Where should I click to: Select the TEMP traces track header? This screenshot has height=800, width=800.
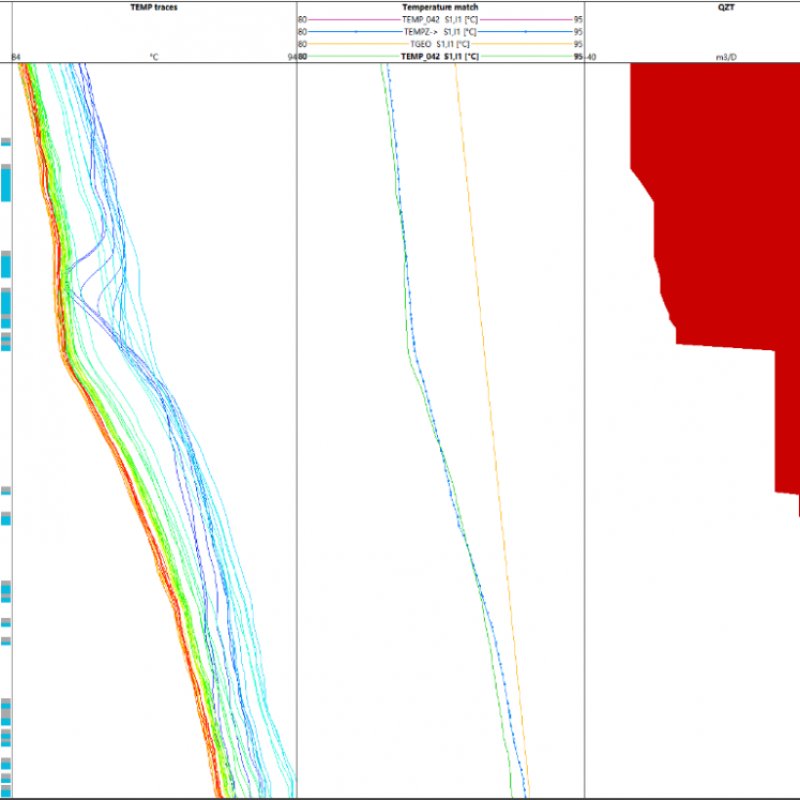coord(153,6)
